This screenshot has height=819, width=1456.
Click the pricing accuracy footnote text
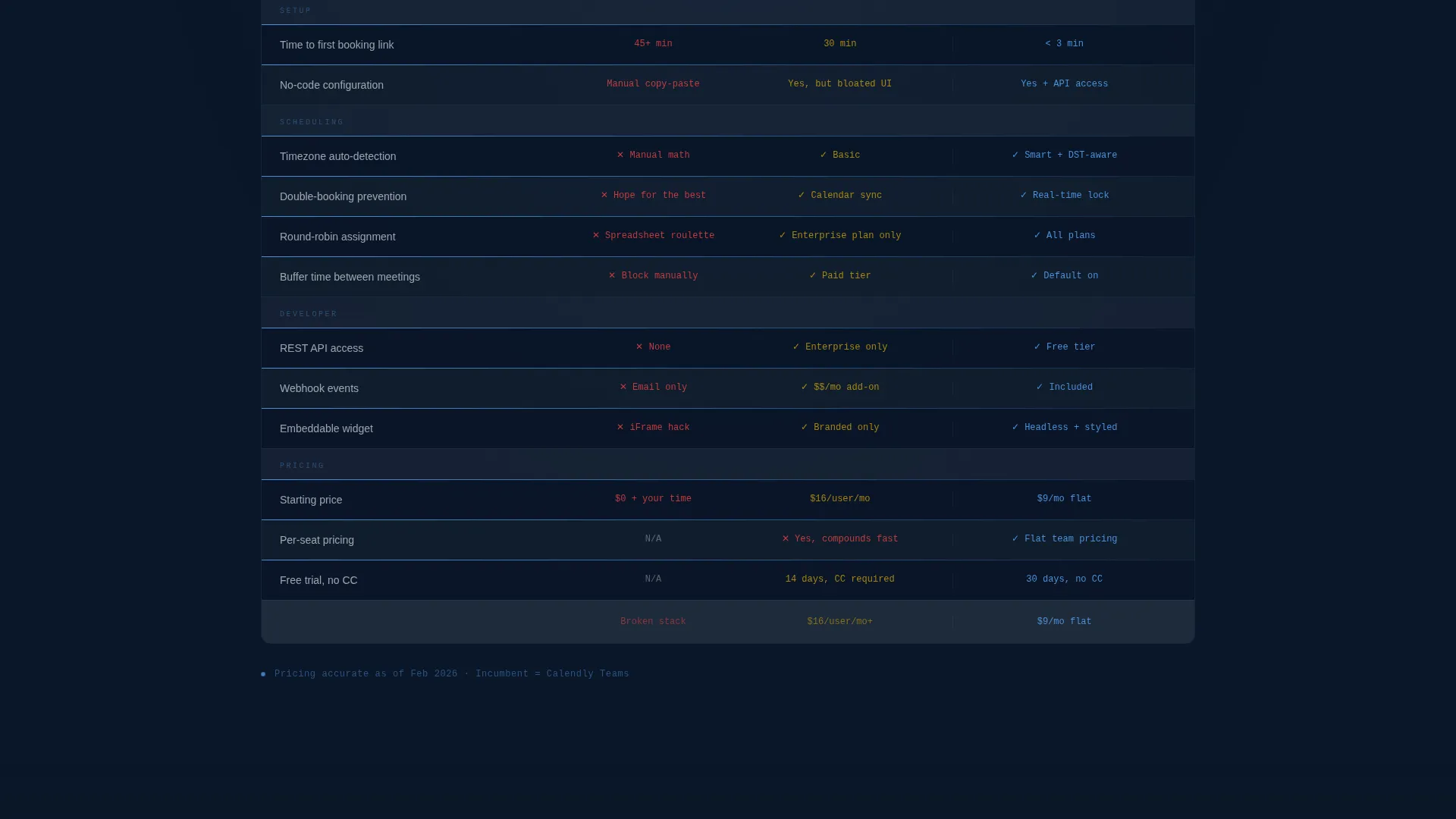click(x=452, y=674)
